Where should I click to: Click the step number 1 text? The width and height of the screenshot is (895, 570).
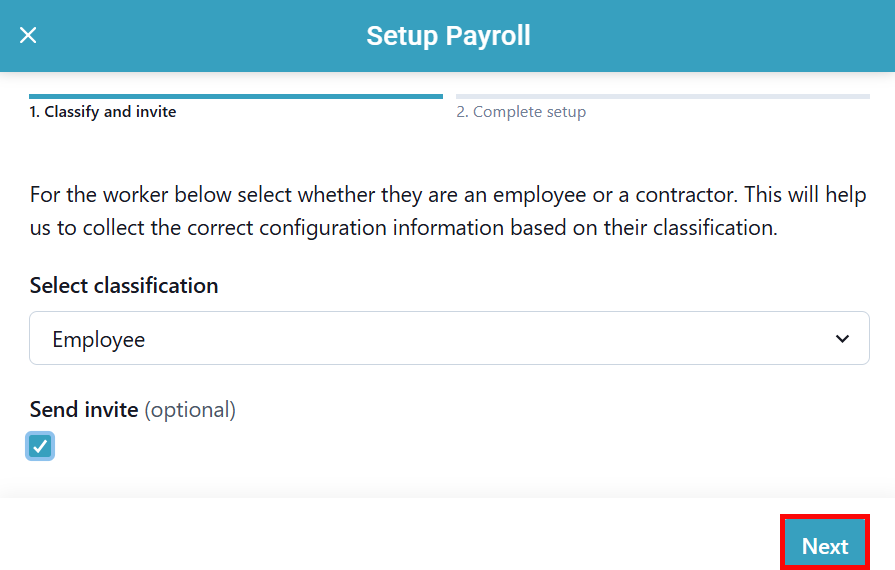pos(34,112)
